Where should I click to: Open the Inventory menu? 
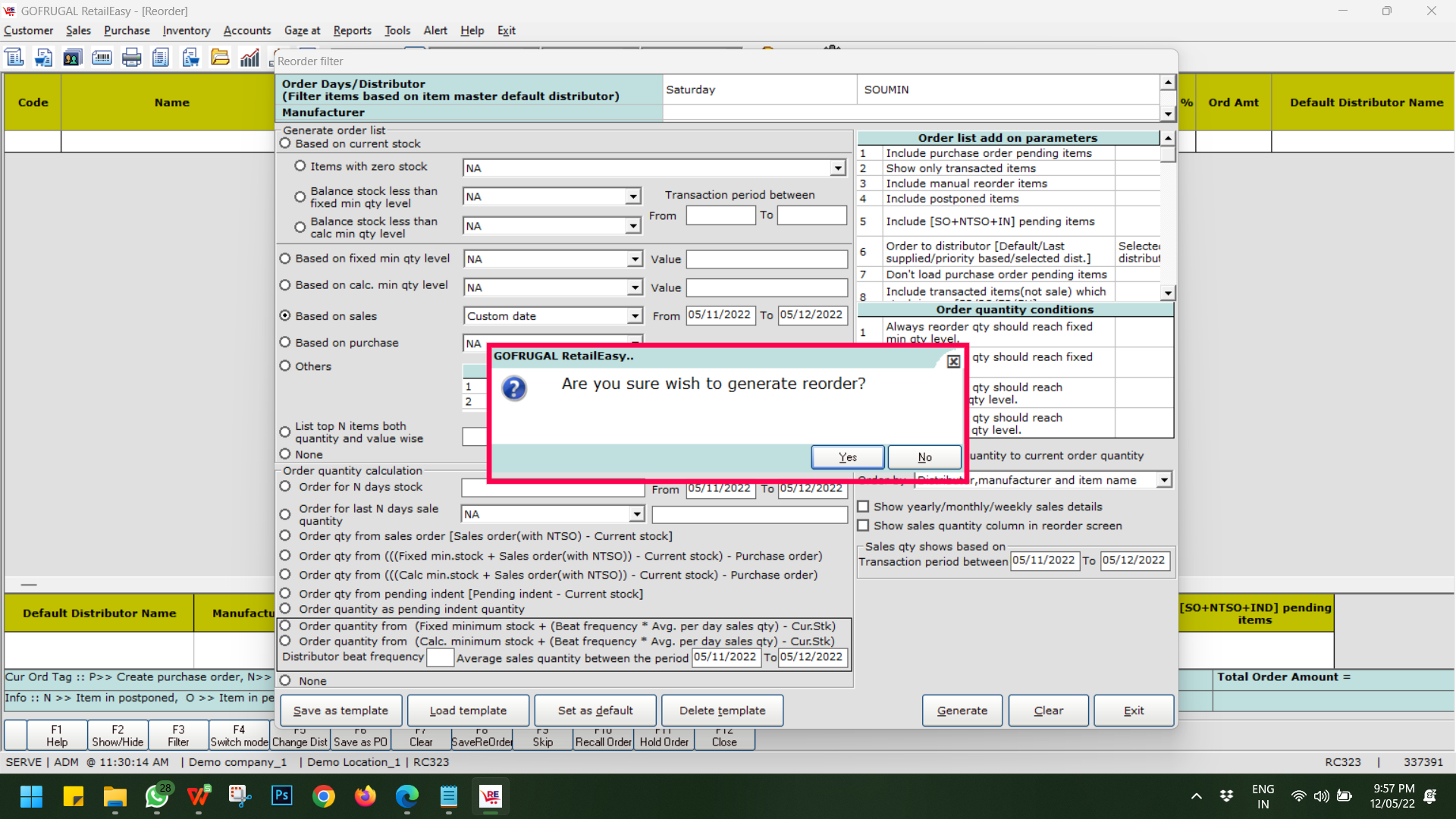pyautogui.click(x=186, y=30)
